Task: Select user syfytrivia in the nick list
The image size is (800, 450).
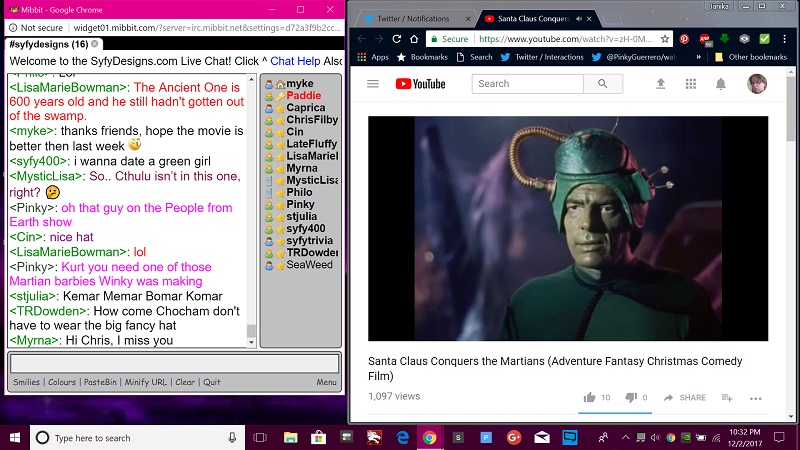Action: click(309, 240)
